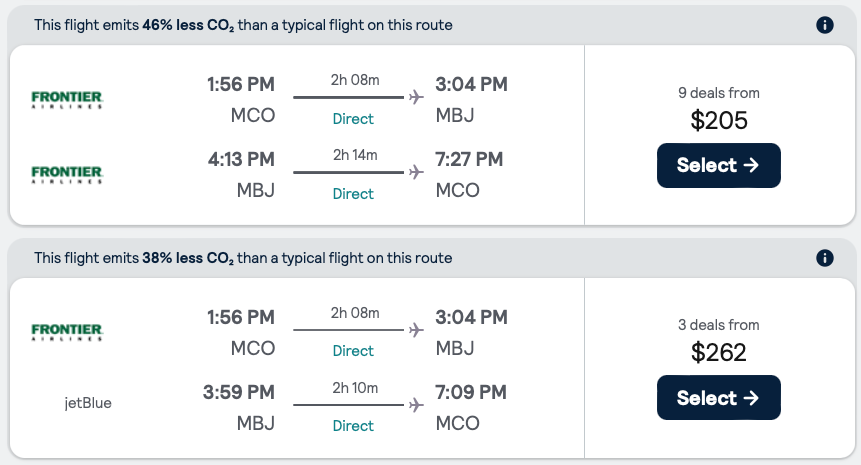
Task: Click Frontier logo on the $262 itinerary
Action: [x=67, y=331]
